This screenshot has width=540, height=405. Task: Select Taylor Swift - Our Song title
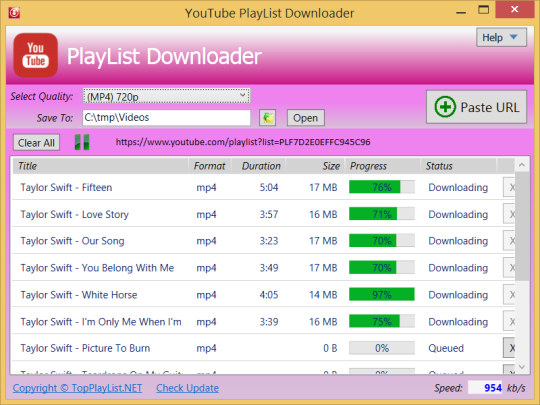click(72, 241)
